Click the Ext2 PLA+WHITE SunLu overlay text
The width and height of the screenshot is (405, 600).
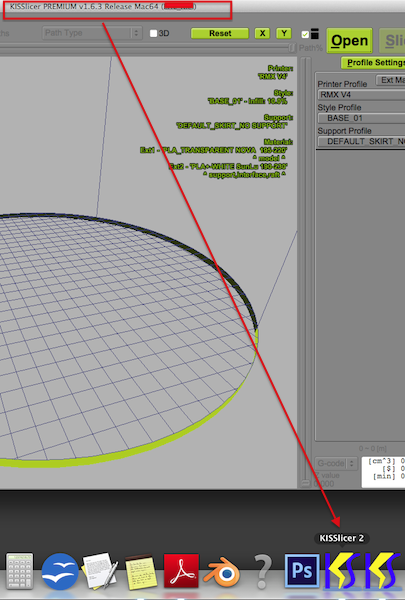(x=228, y=166)
